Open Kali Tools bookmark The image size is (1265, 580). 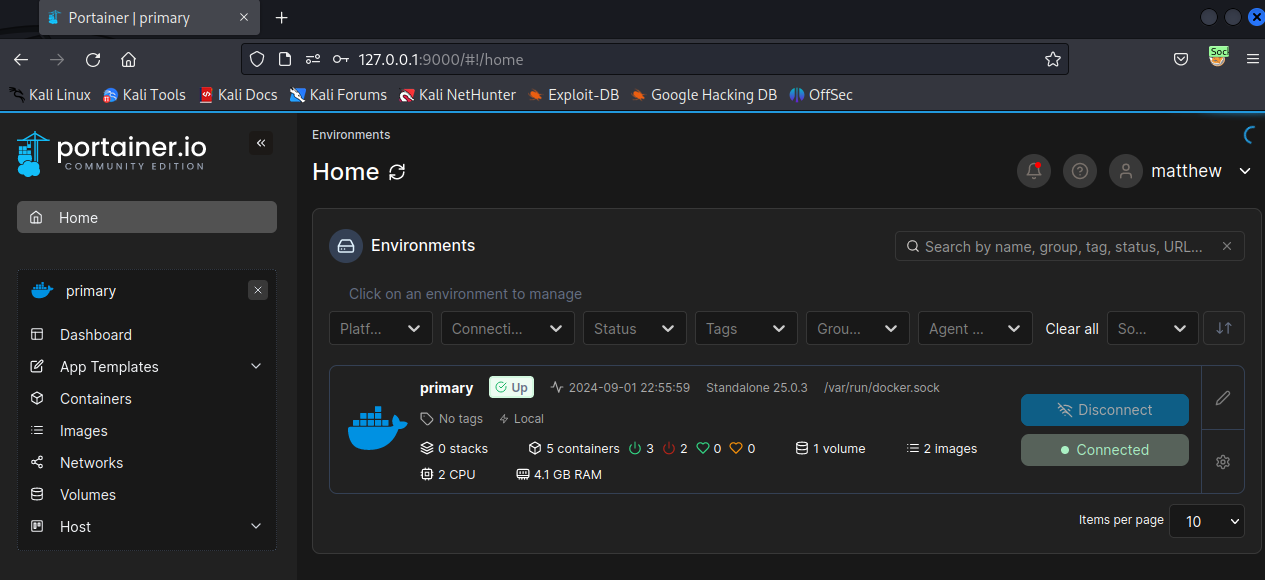click(x=144, y=95)
